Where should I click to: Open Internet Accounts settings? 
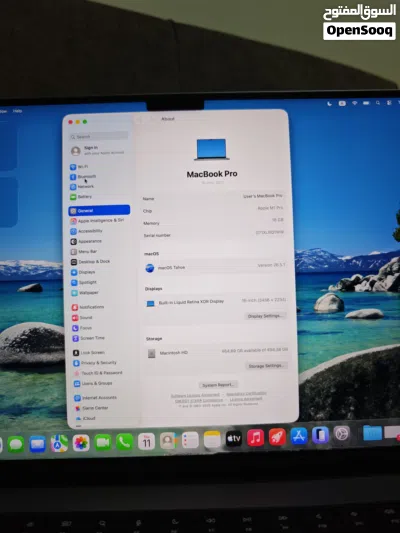point(95,398)
